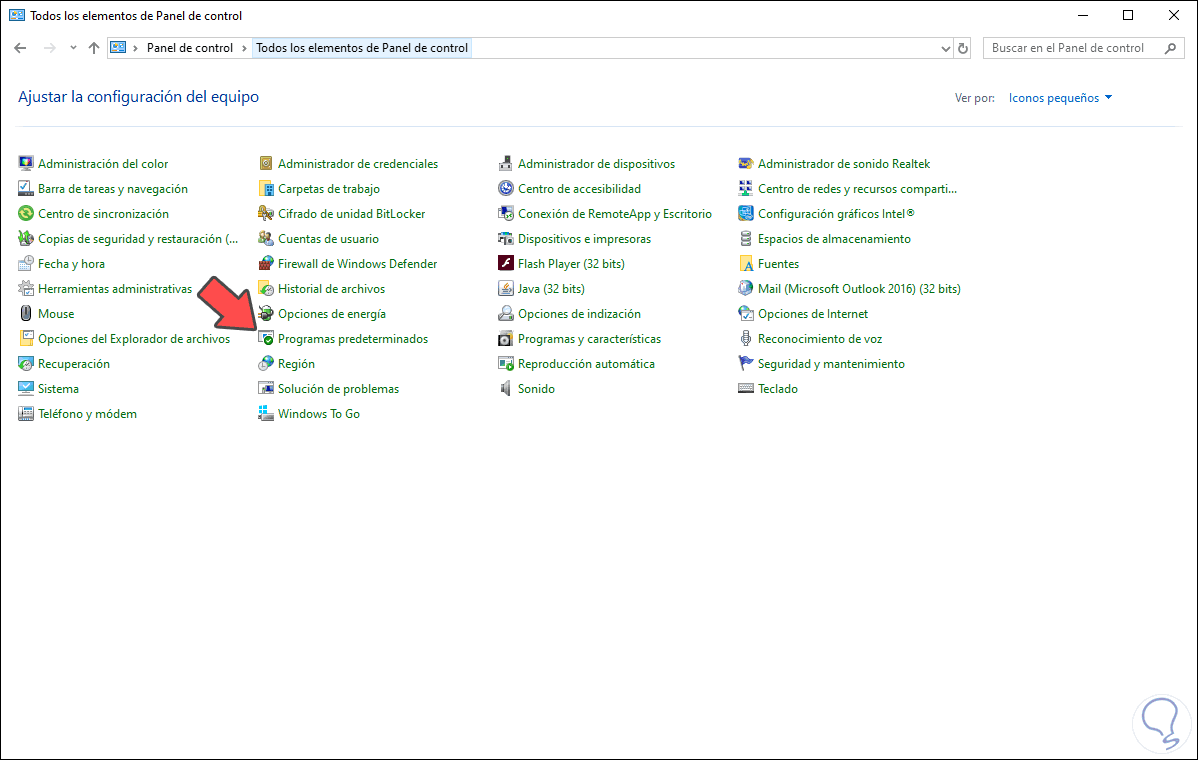Open Historial de archivos link
This screenshot has width=1198, height=760.
tap(332, 289)
